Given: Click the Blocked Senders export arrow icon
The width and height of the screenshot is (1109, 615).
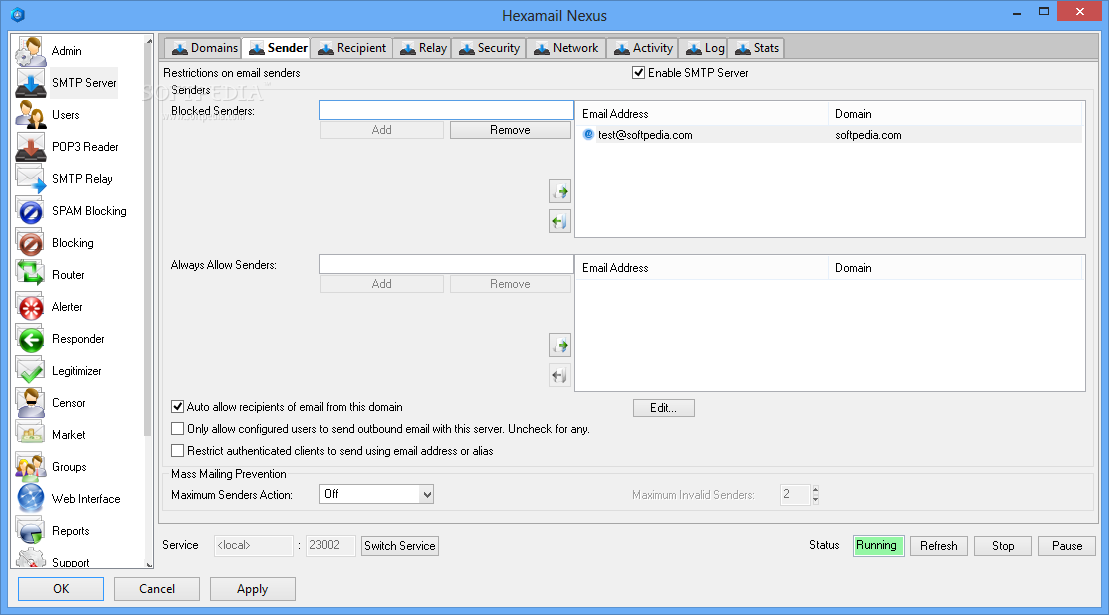Looking at the screenshot, I should pyautogui.click(x=560, y=222).
